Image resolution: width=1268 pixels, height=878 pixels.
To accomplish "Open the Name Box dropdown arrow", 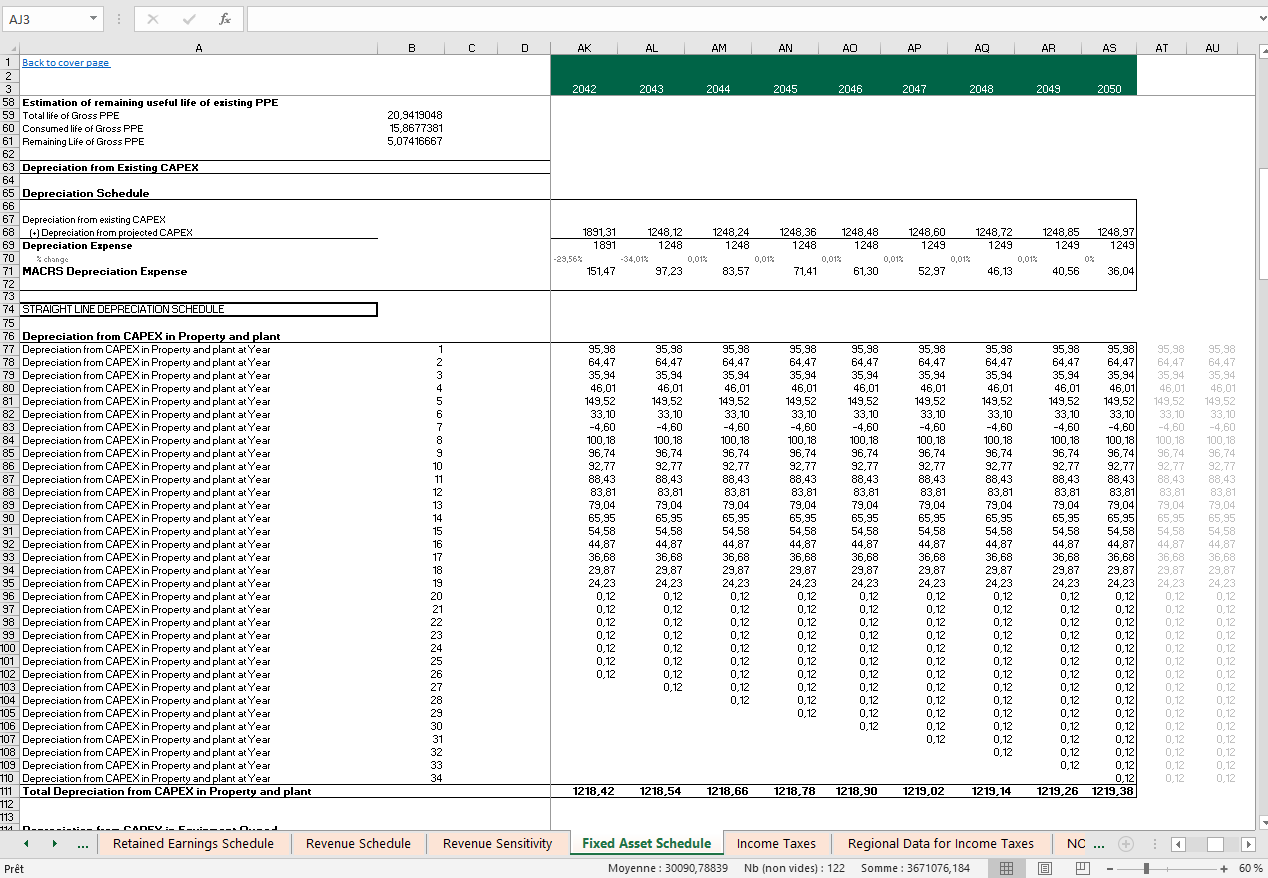I will point(93,19).
